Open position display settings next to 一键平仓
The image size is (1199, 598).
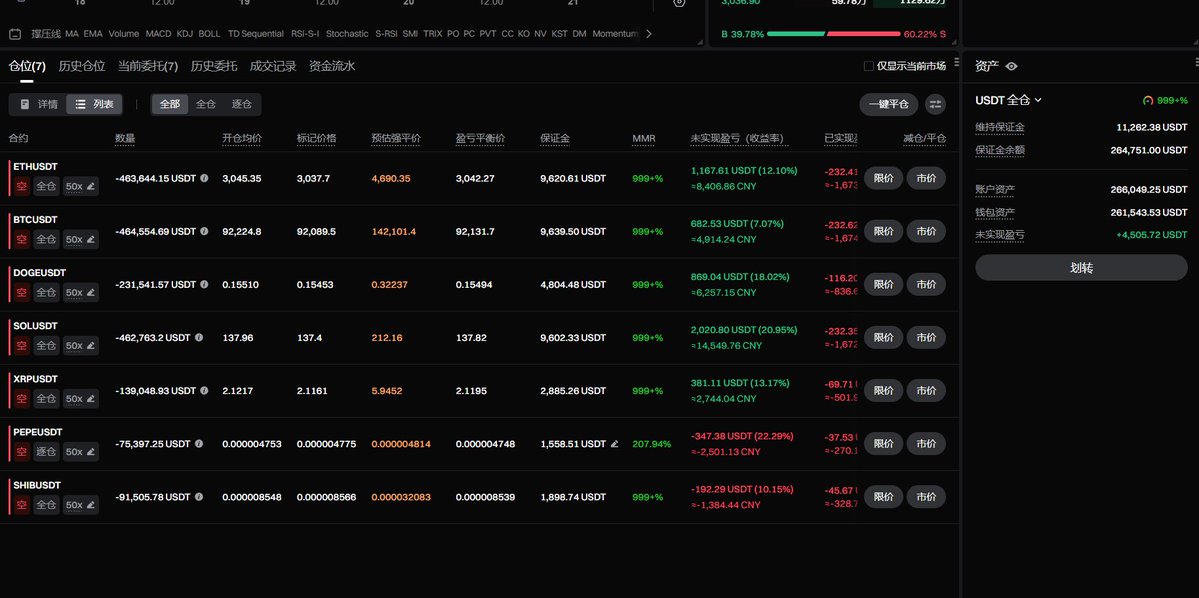[x=935, y=105]
